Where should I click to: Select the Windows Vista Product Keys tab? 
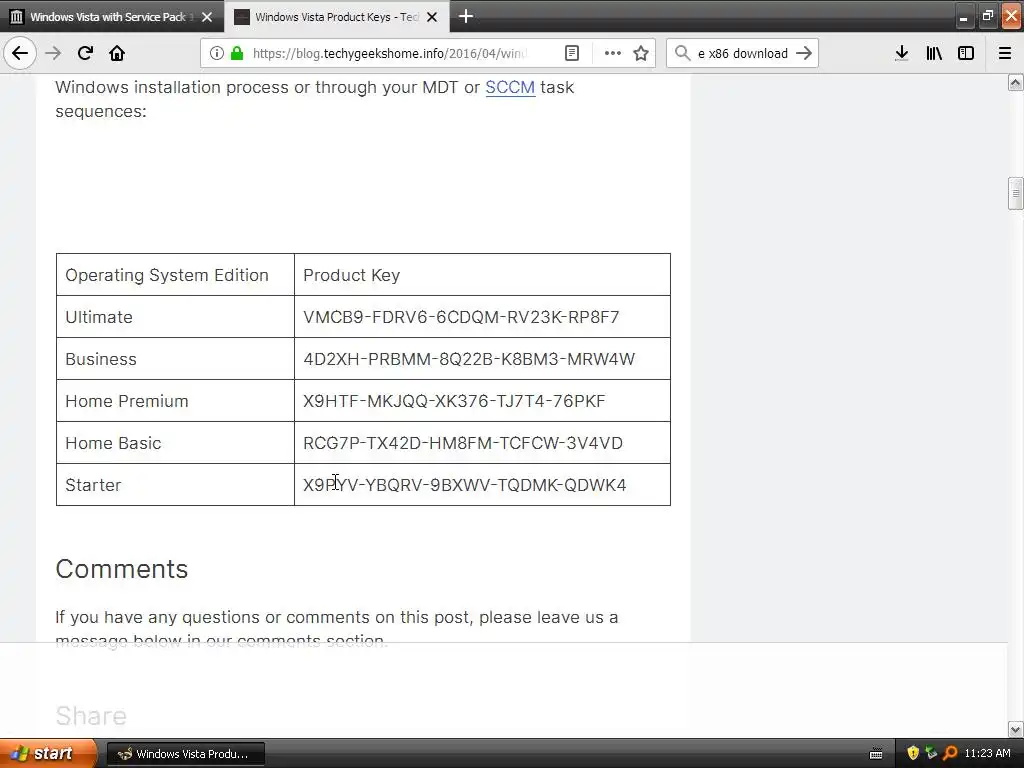click(337, 16)
